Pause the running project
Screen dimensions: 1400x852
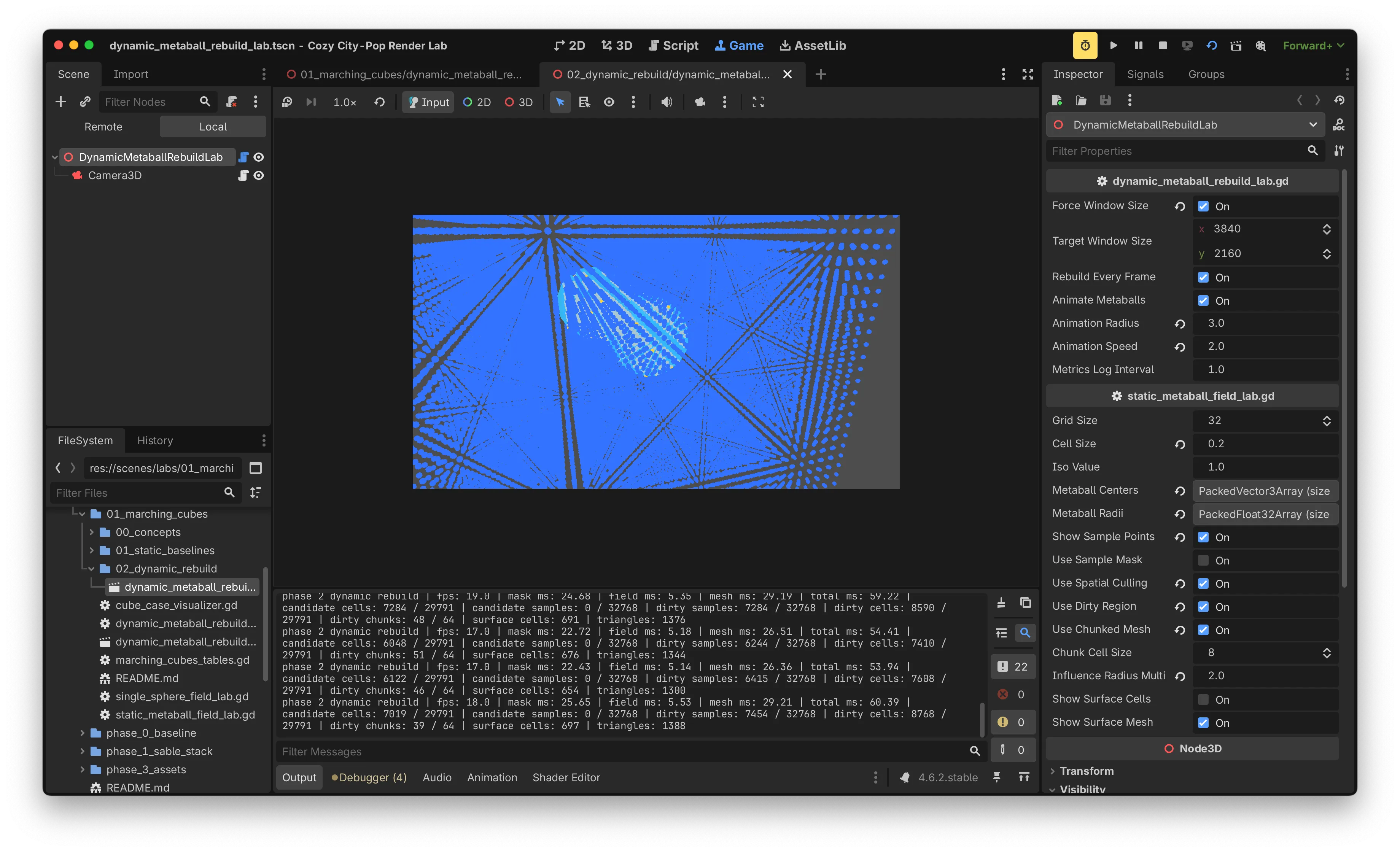1138,45
